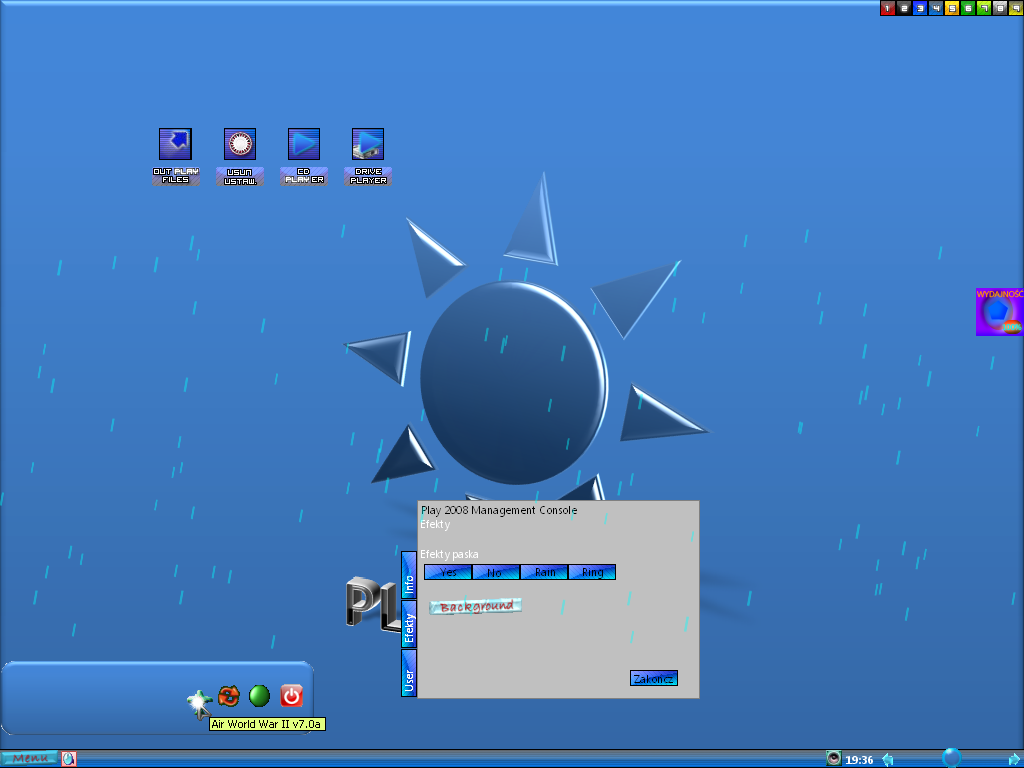Image resolution: width=1024 pixels, height=768 pixels.
Task: Set Efekty paska to Yes
Action: tap(448, 572)
